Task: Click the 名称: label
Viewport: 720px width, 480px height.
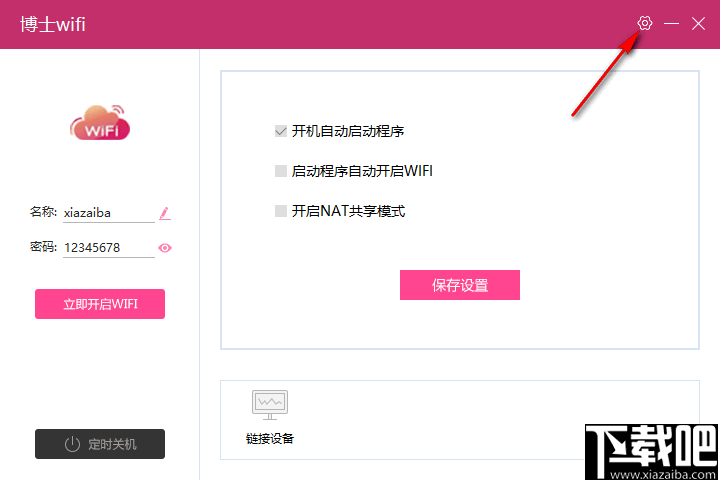Action: coord(43,212)
